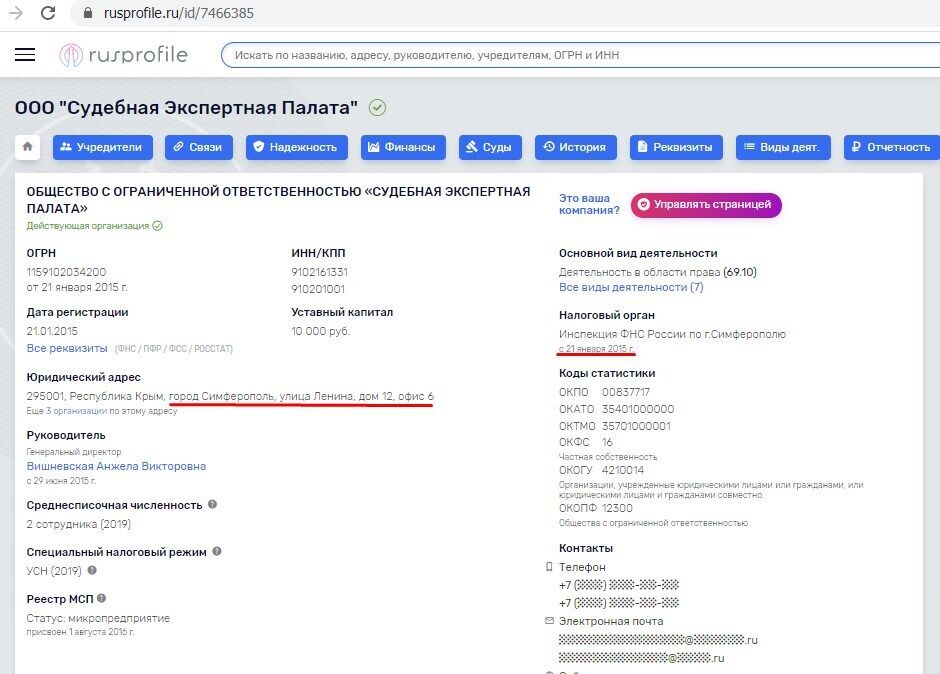This screenshot has height=674, width=940.
Task: Switch to the Финансы tab
Action: (x=401, y=147)
